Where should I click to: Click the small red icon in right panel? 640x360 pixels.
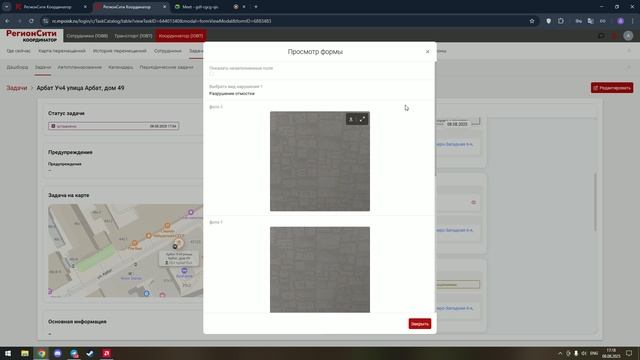[x=473, y=202]
